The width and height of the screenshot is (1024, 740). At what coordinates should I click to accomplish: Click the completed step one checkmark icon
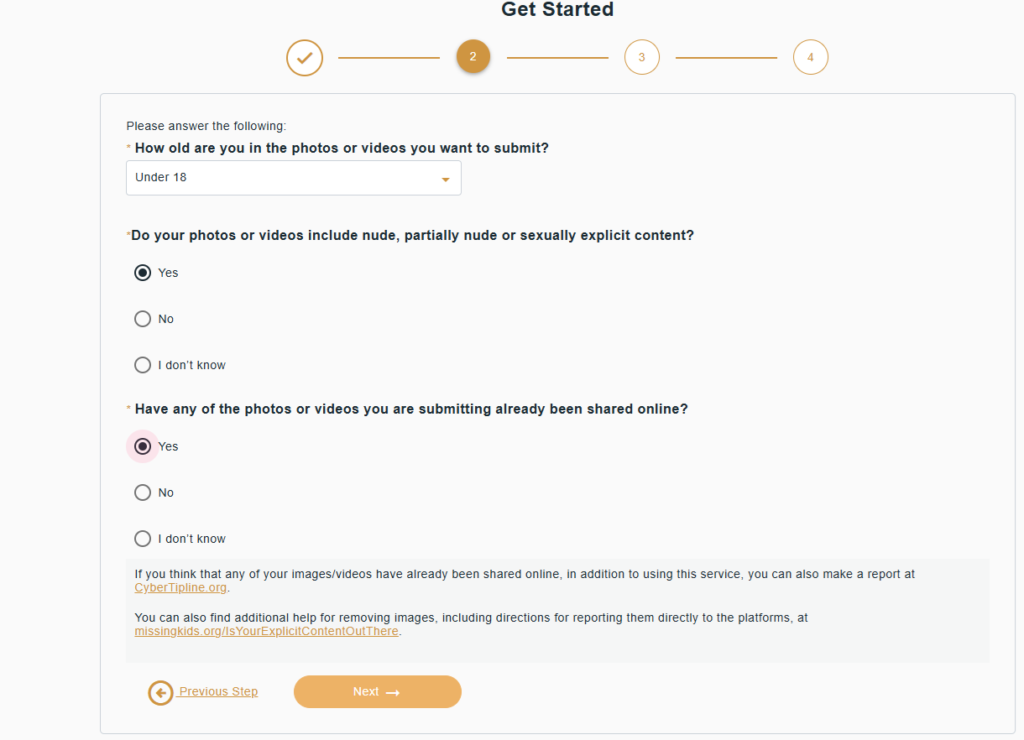coord(305,58)
